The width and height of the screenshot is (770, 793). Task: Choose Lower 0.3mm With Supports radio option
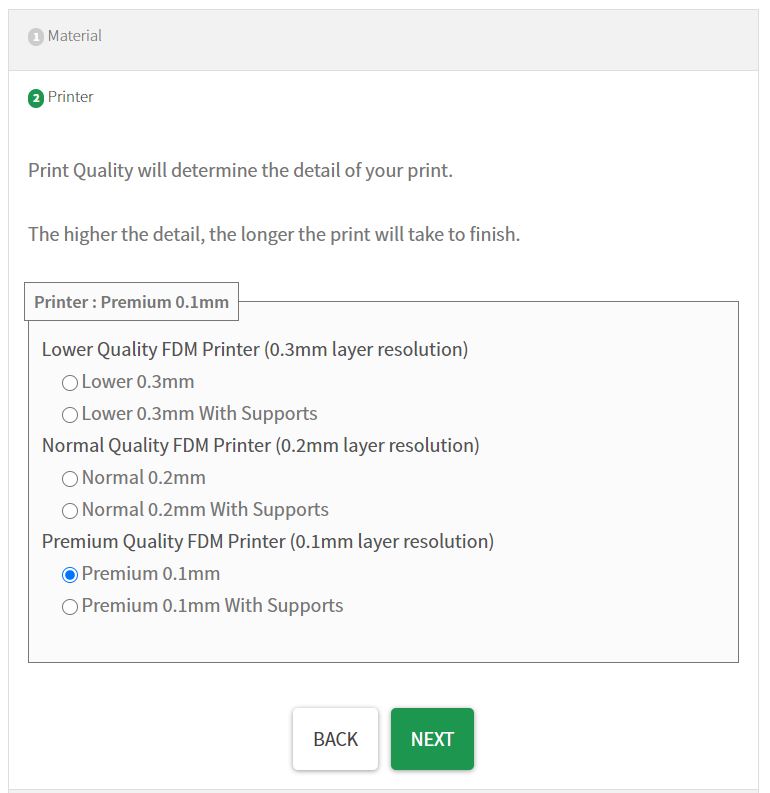[70, 414]
